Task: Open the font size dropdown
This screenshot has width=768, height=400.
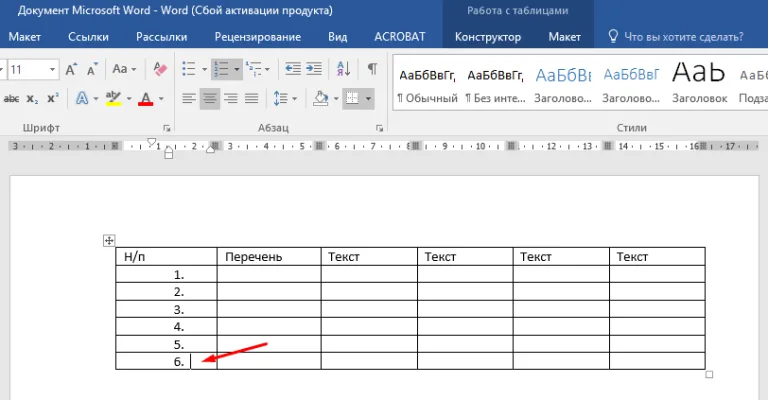Action: coord(52,70)
